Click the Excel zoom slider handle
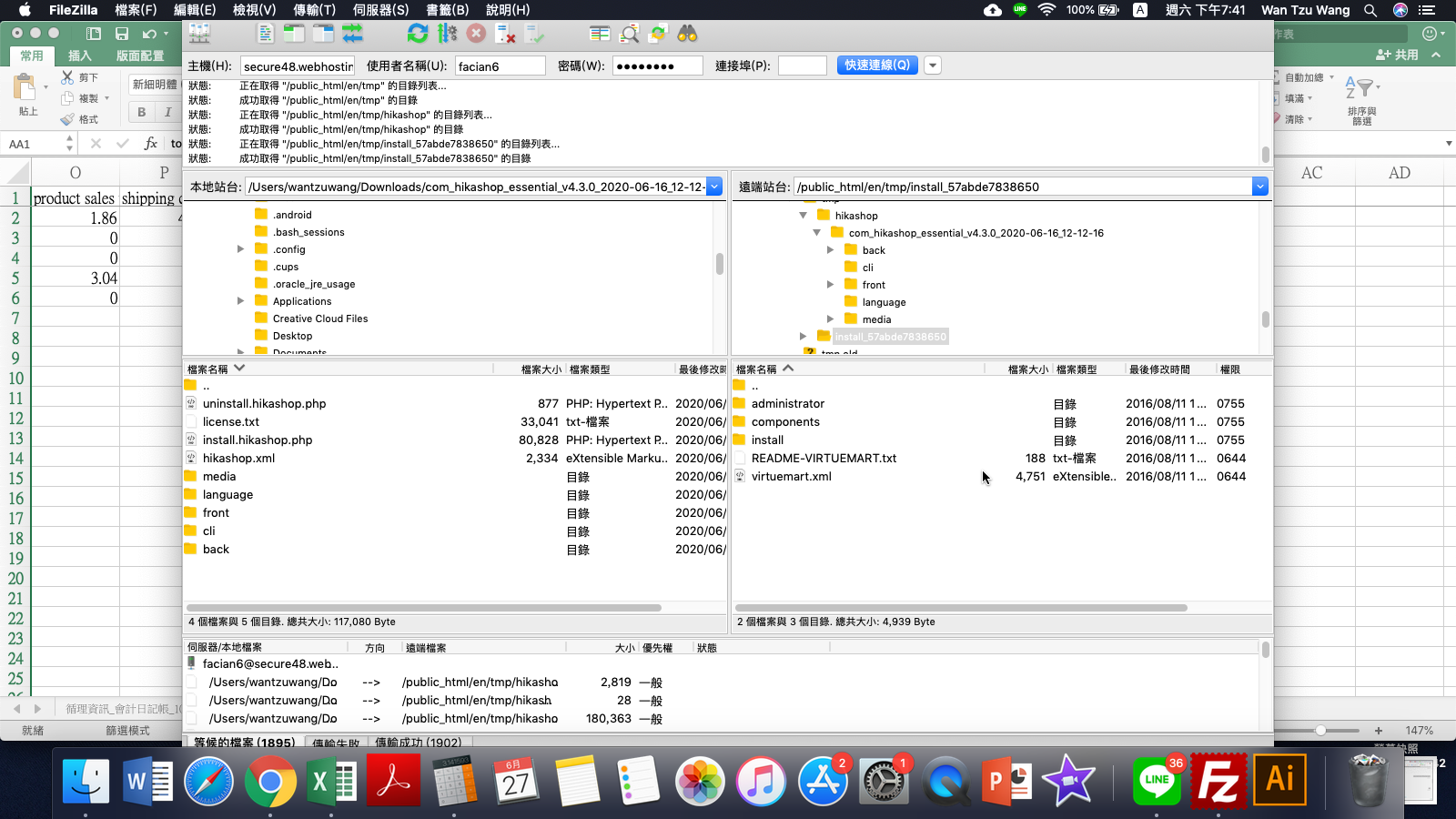1456x819 pixels. [x=1320, y=730]
